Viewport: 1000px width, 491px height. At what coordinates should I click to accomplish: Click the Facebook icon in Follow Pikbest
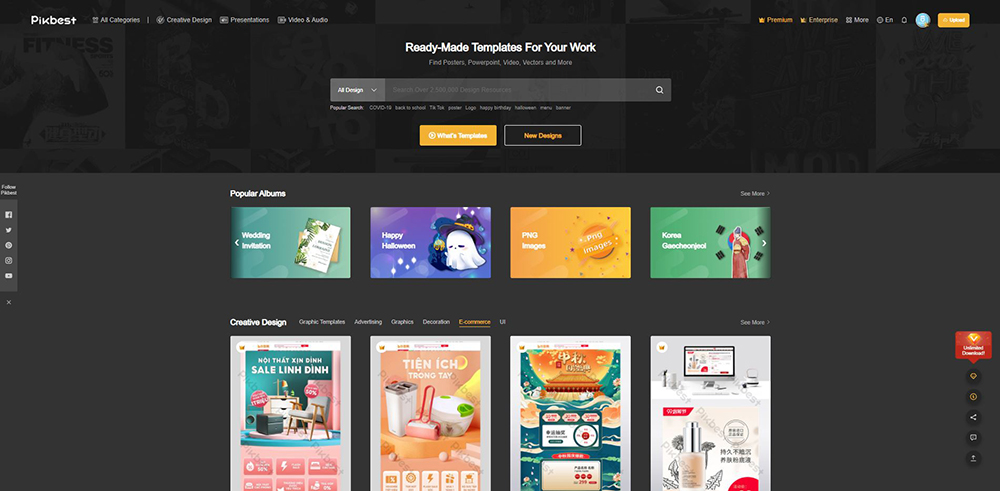pos(9,215)
